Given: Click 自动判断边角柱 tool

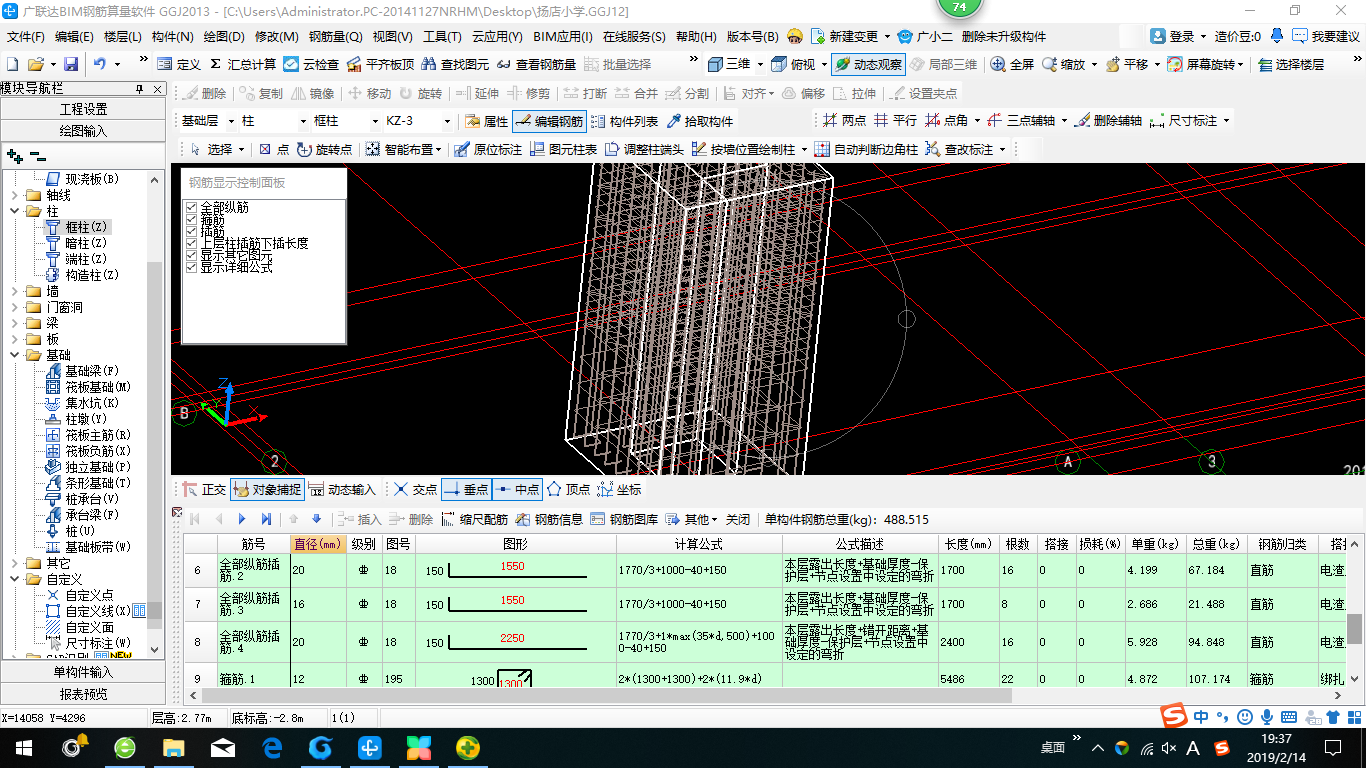Looking at the screenshot, I should pos(866,149).
